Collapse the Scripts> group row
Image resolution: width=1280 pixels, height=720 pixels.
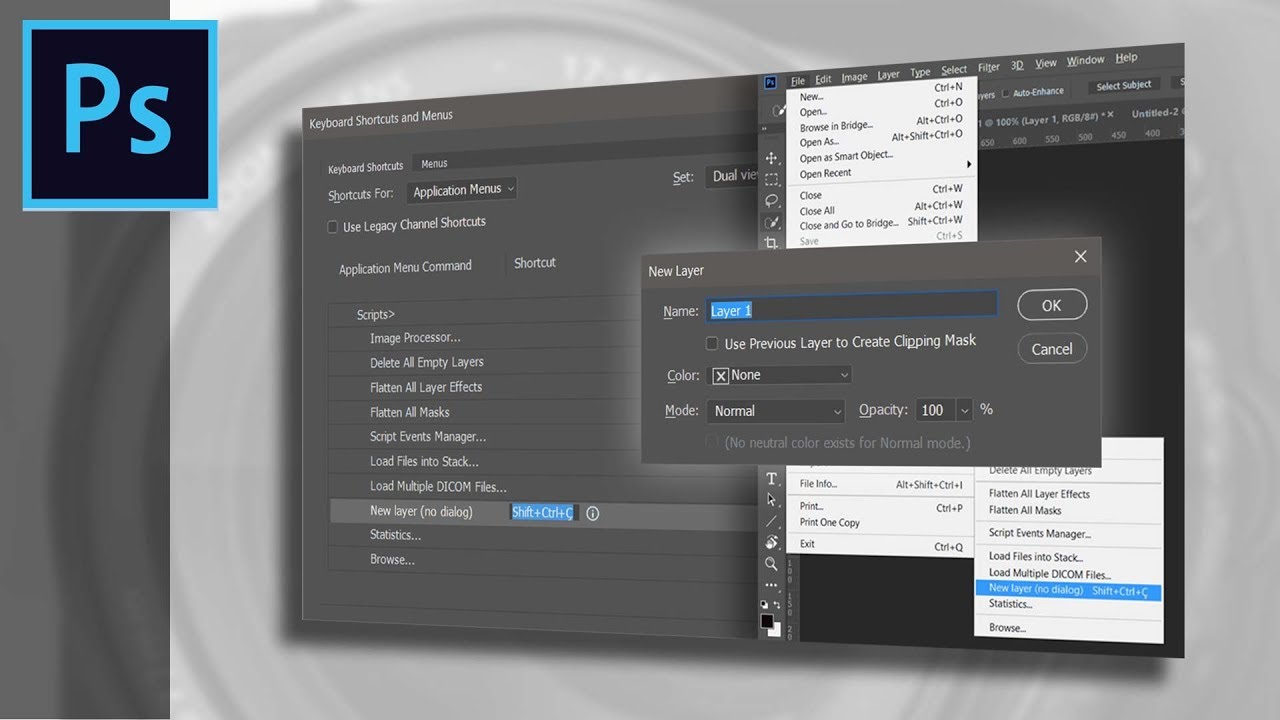pyautogui.click(x=375, y=315)
